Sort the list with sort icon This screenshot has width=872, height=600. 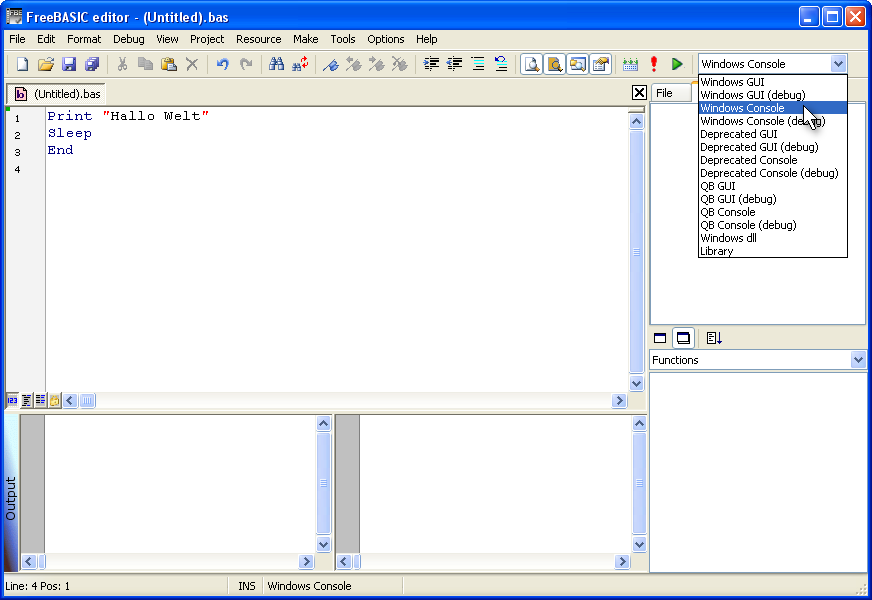(x=714, y=338)
